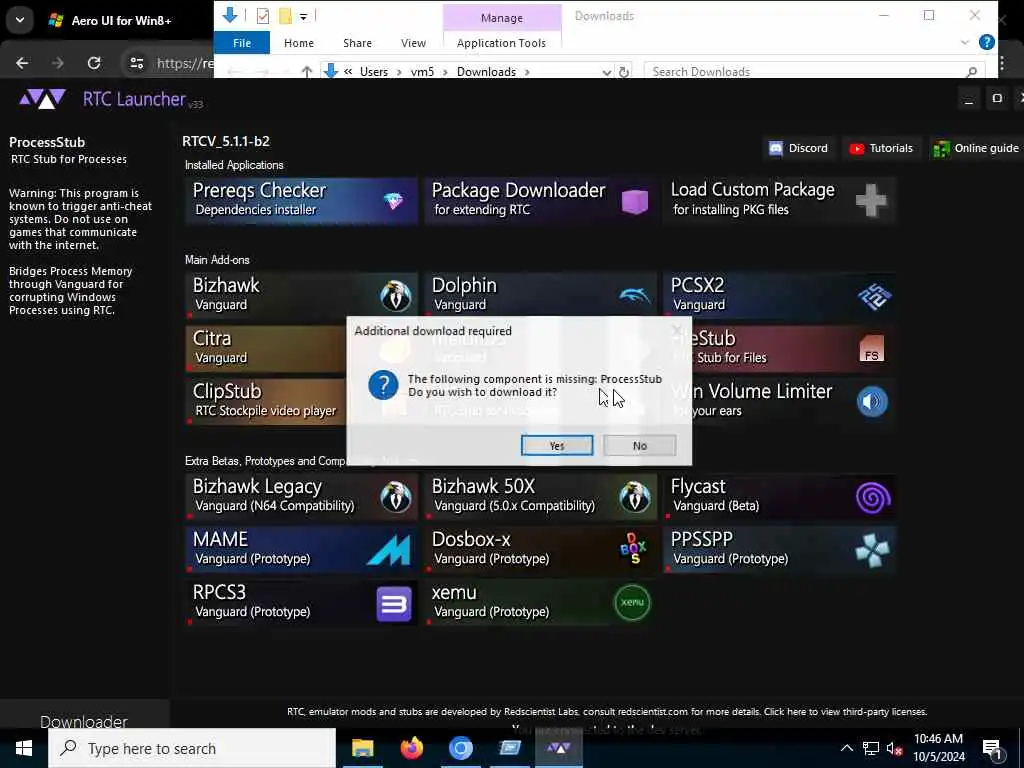This screenshot has height=768, width=1024.
Task: Click the Win Volume Limiter speaker icon
Action: click(872, 401)
